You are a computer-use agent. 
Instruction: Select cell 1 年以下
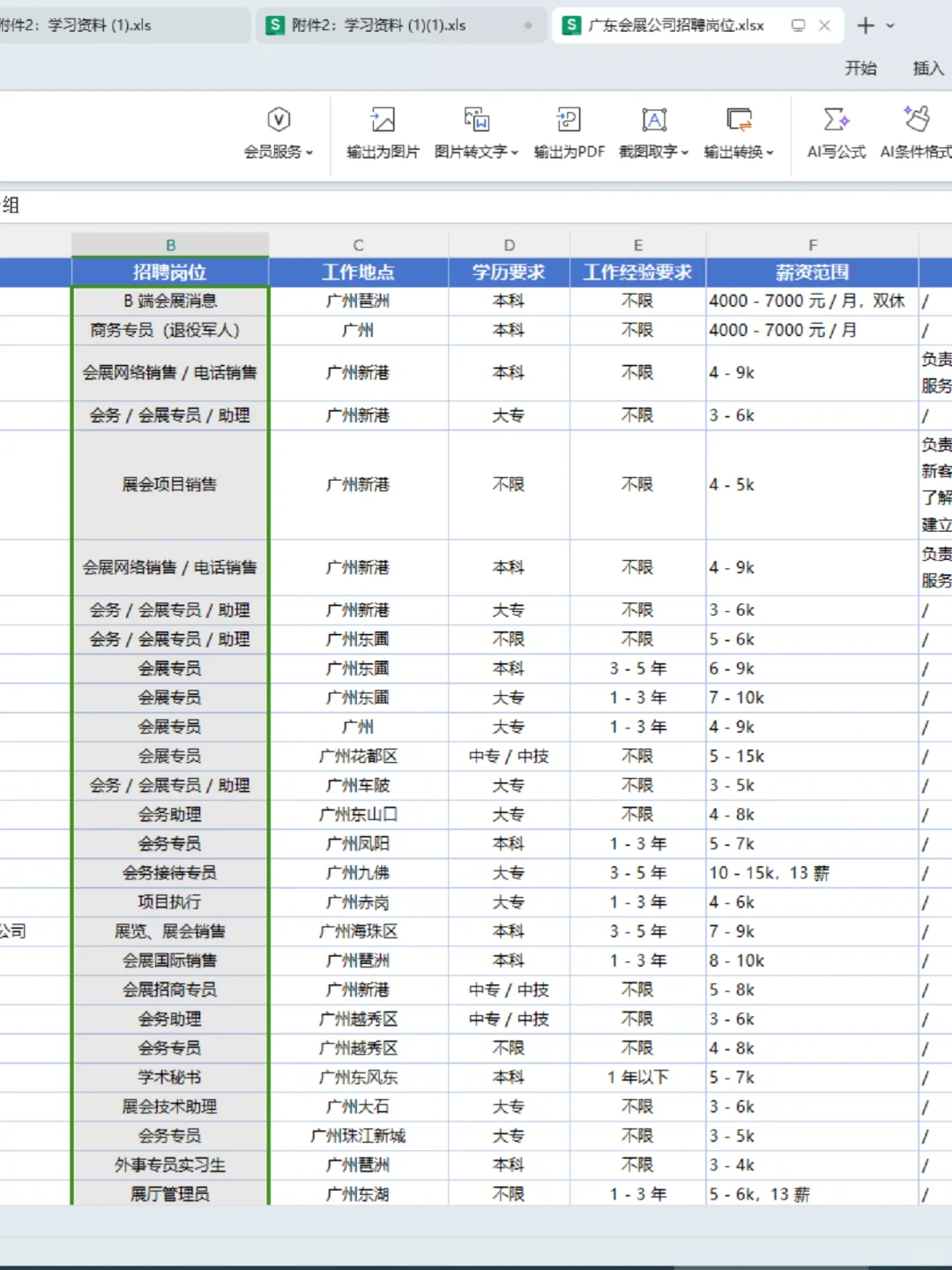click(x=638, y=1078)
